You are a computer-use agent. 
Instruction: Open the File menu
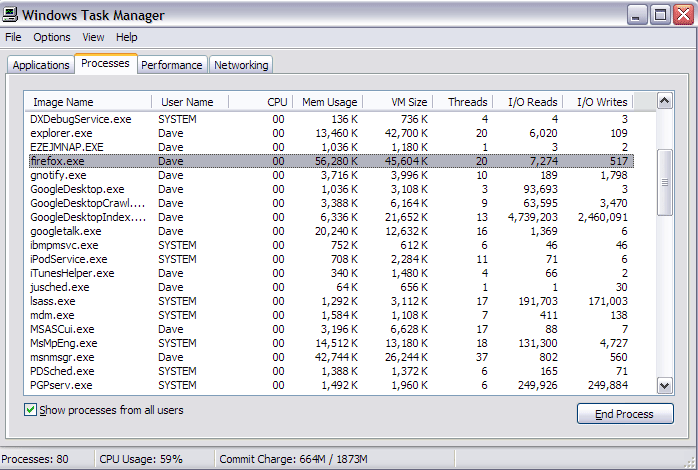[13, 37]
